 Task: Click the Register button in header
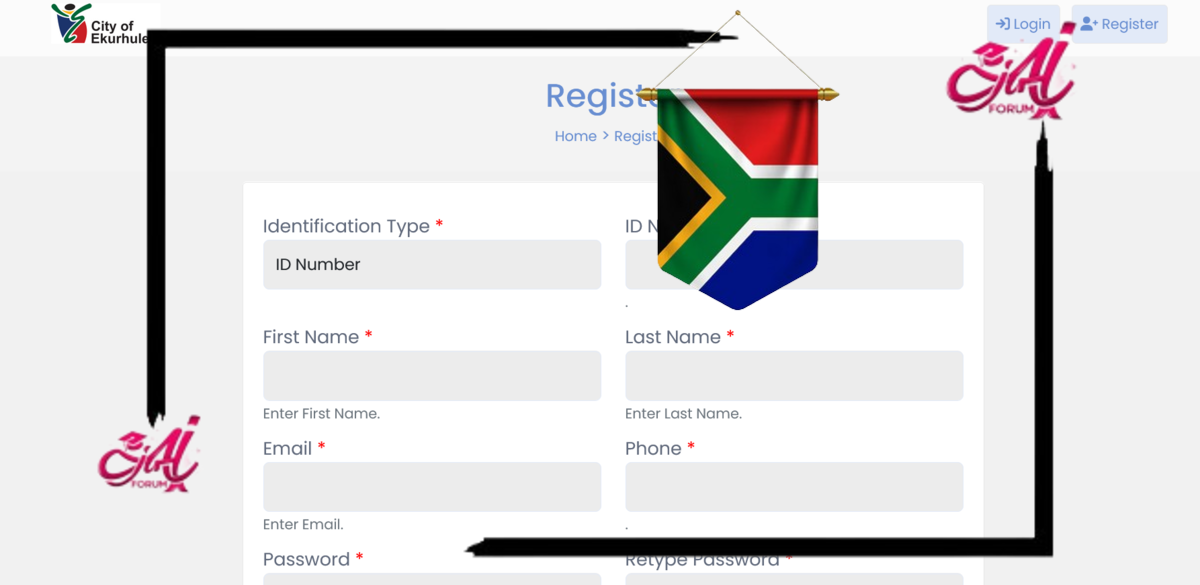(1119, 24)
